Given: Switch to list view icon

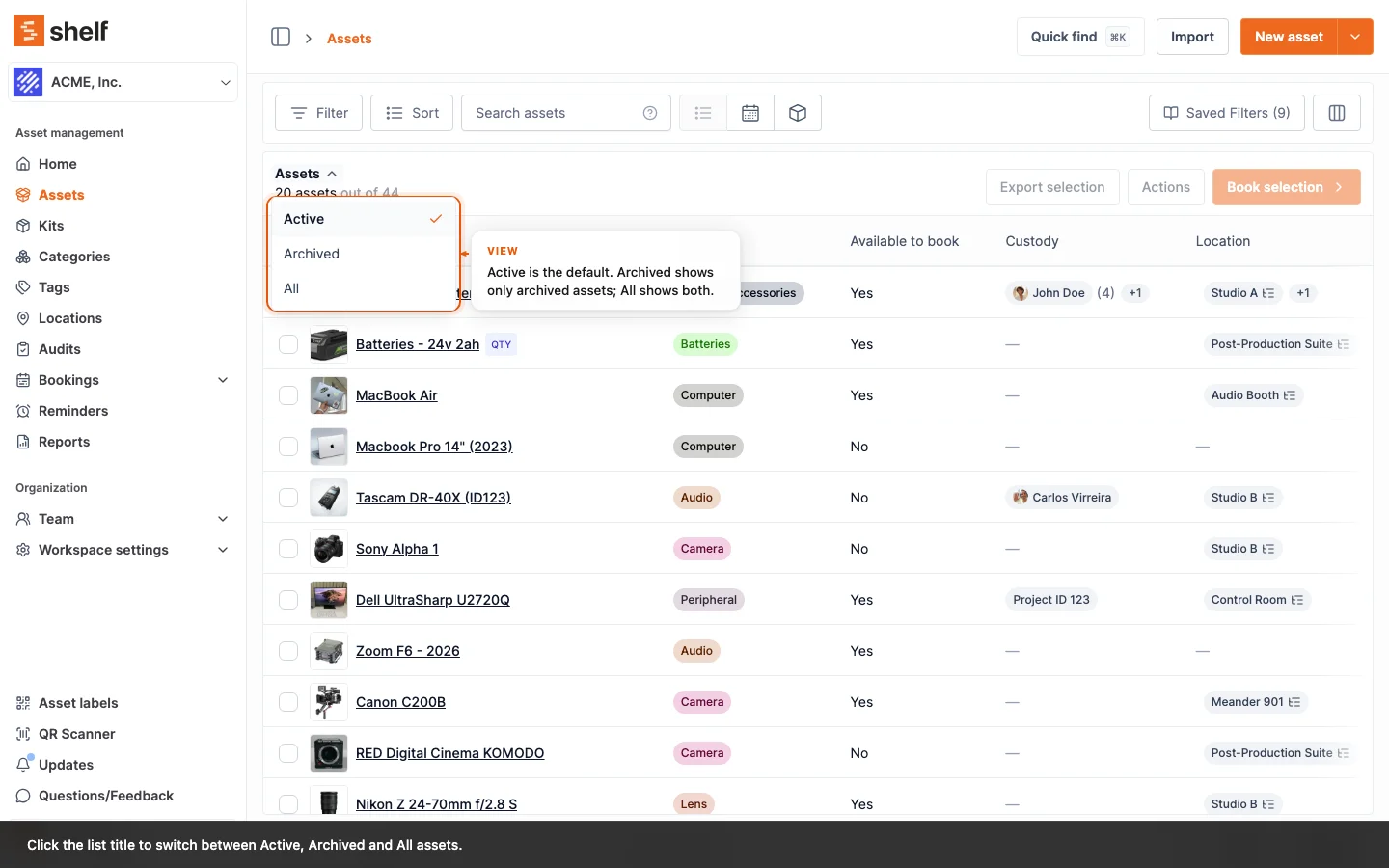Looking at the screenshot, I should click(x=703, y=113).
